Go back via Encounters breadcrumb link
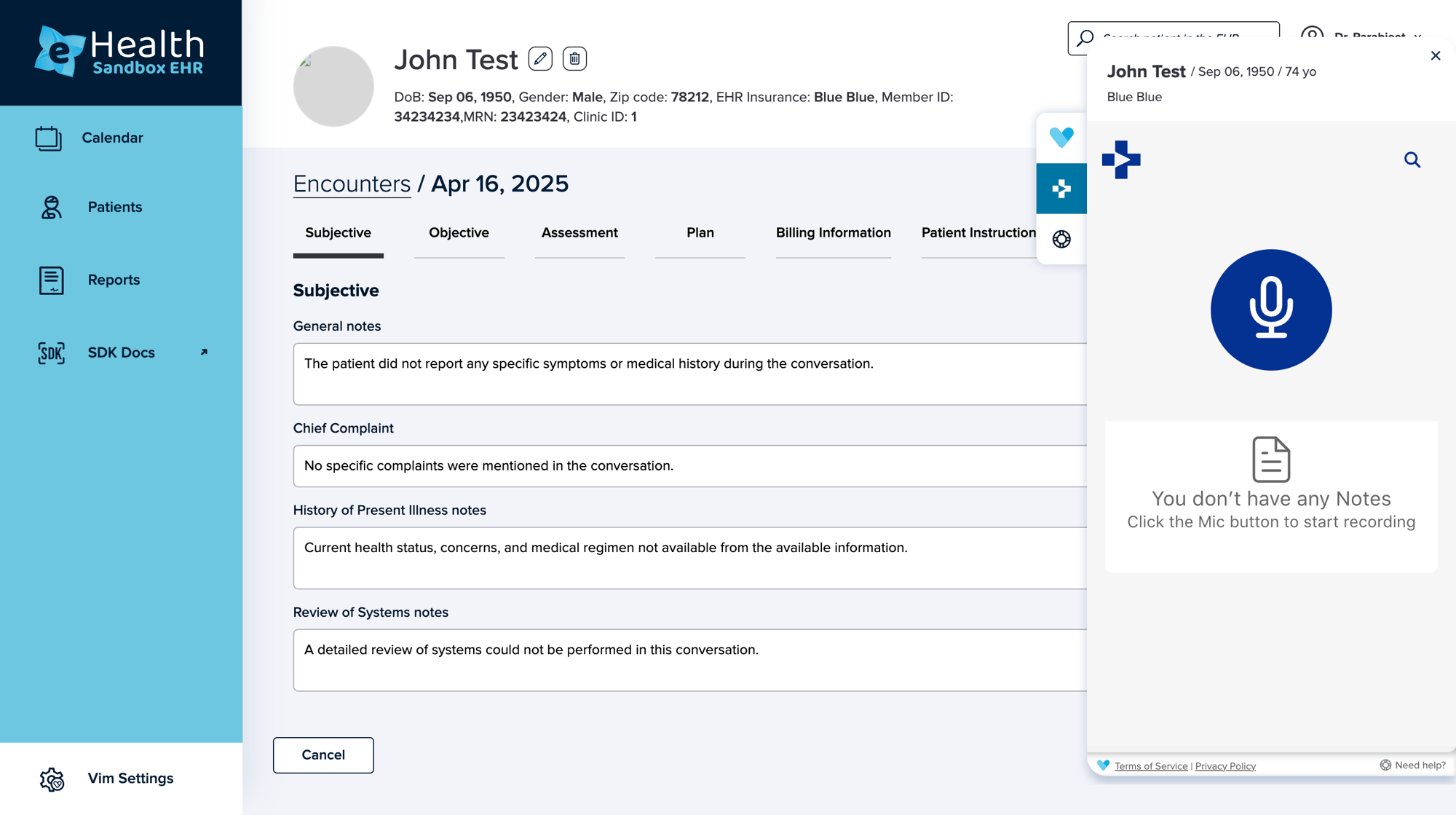This screenshot has height=815, width=1456. pos(352,184)
